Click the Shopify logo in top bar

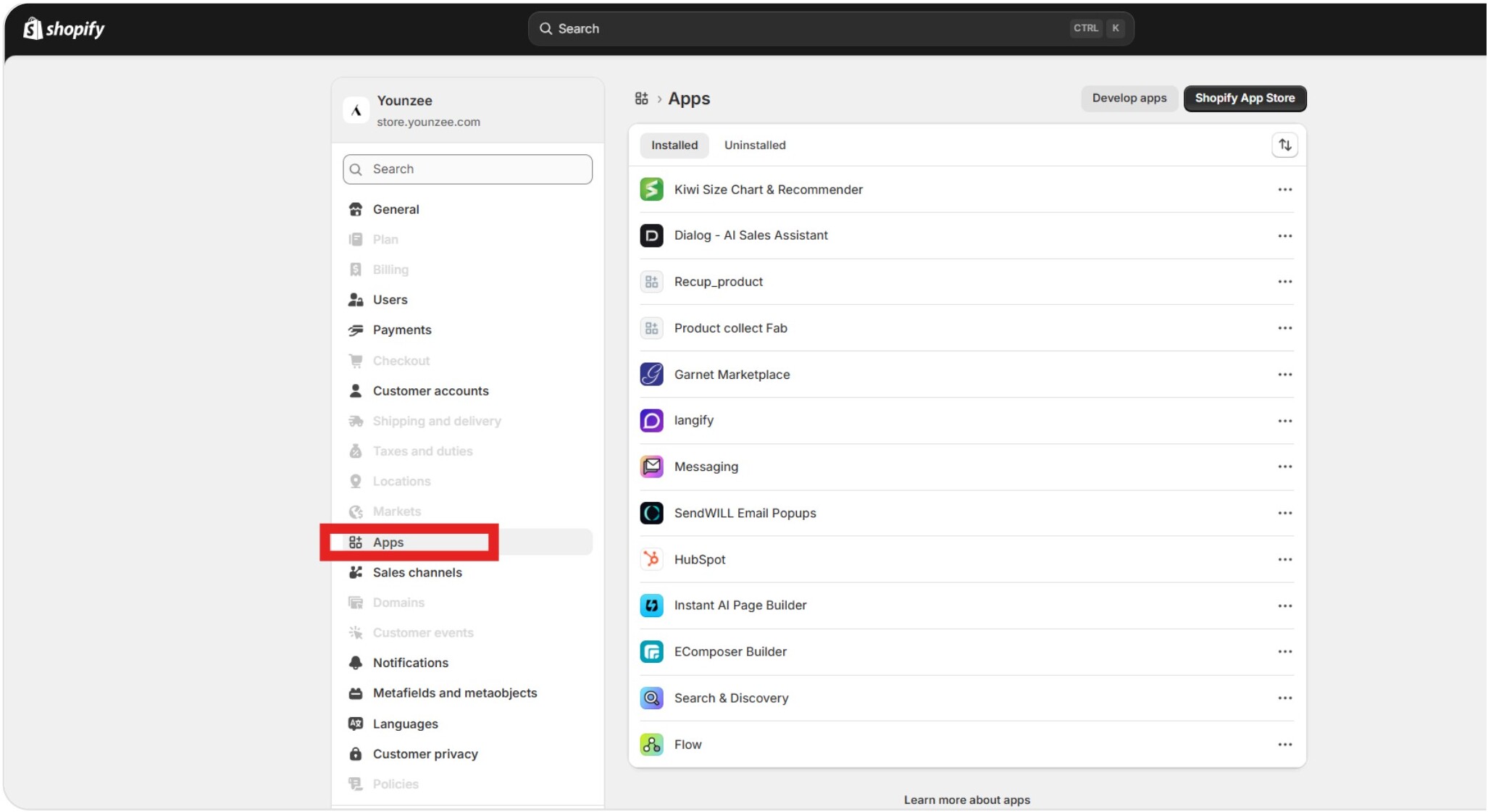coord(64,28)
